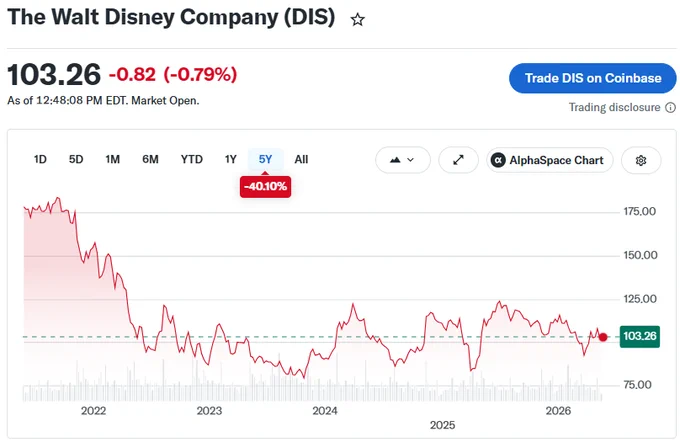Add DIS to watchlist with star icon
Viewport: 680px width, 442px height.
coord(357,20)
